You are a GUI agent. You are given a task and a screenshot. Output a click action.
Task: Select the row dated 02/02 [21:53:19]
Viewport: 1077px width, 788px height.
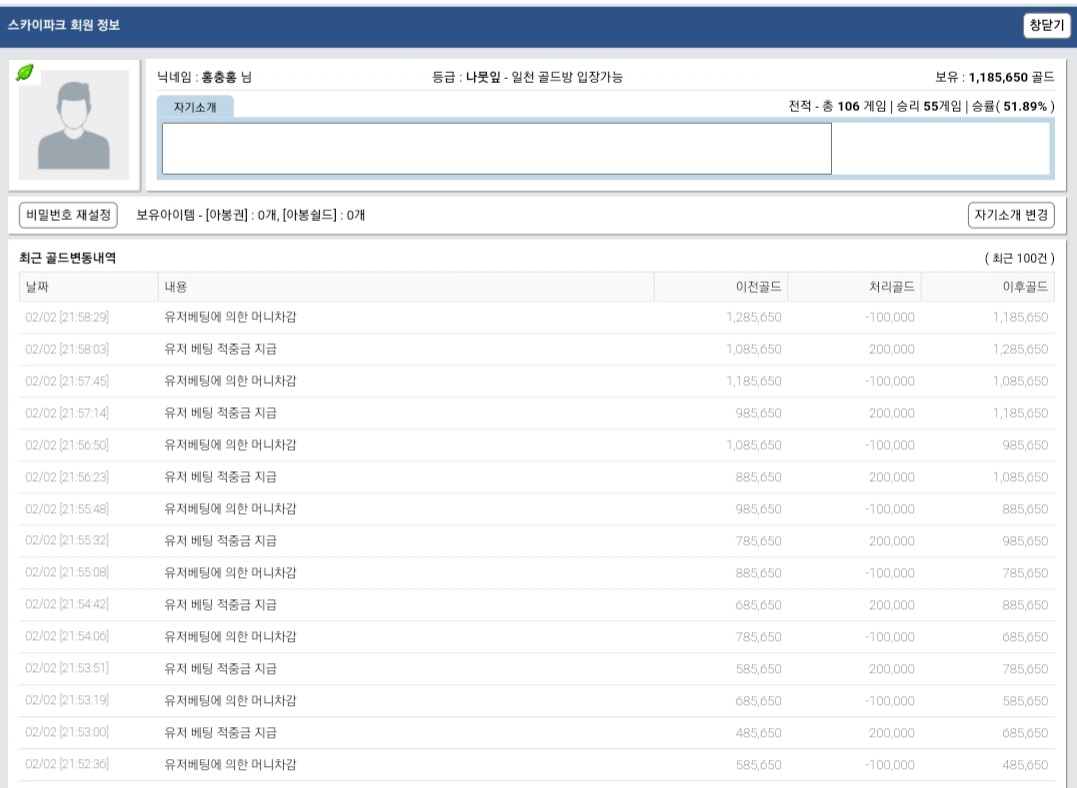tap(536, 701)
